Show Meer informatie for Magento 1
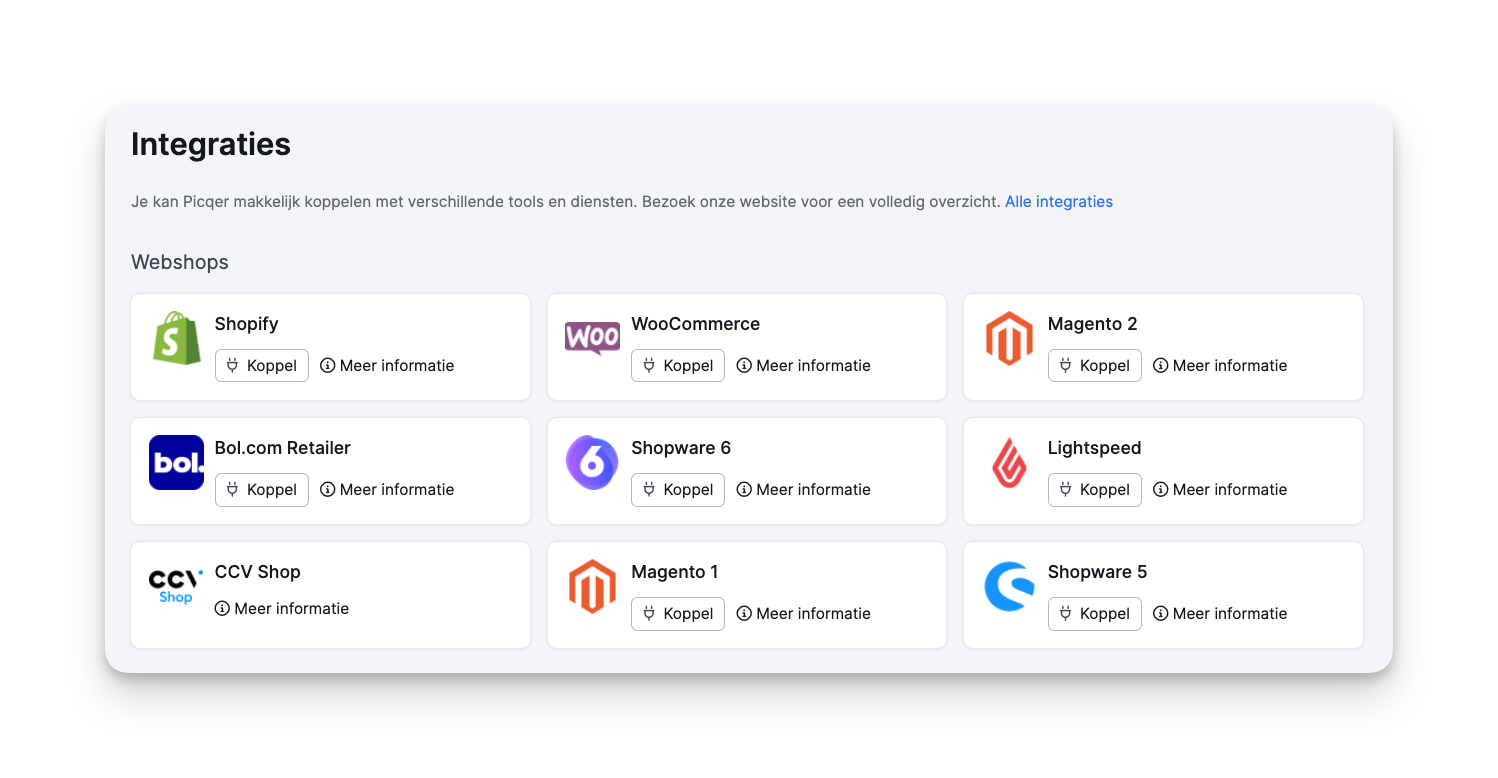The image size is (1498, 778). (803, 614)
